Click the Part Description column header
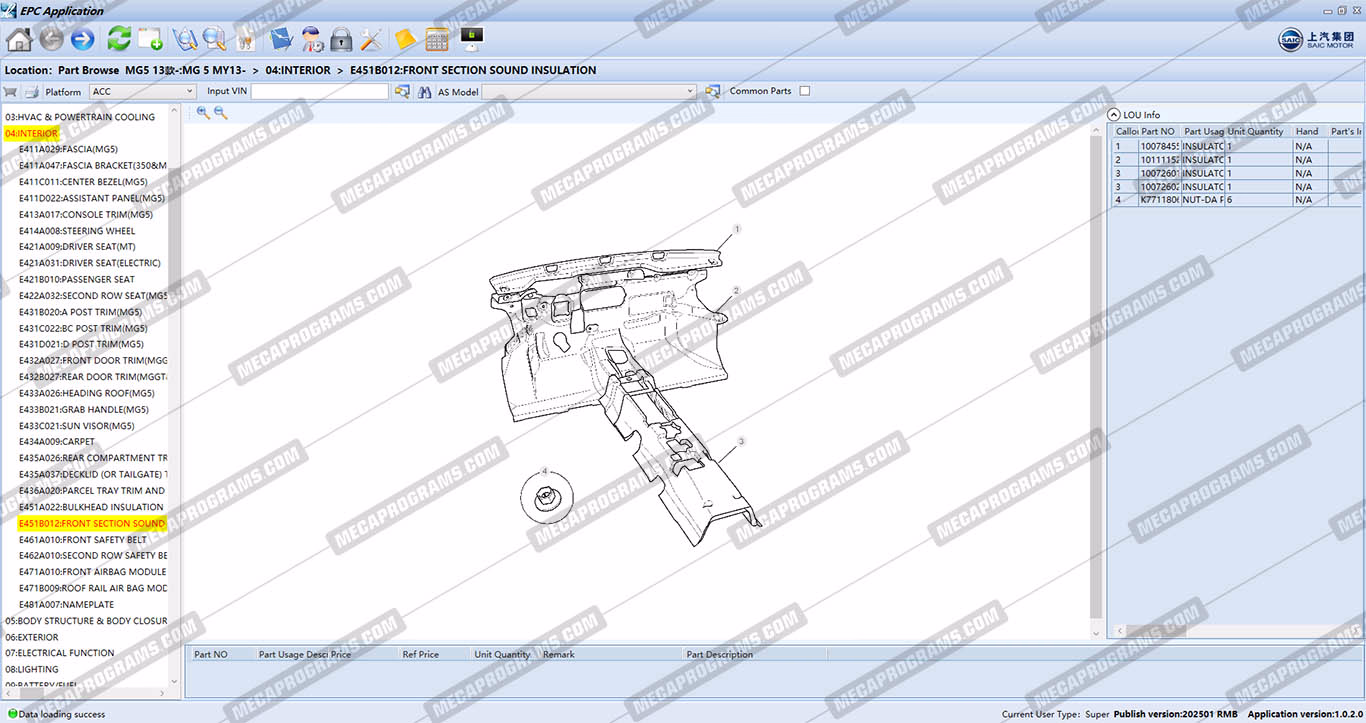The height and width of the screenshot is (723, 1366). (719, 654)
